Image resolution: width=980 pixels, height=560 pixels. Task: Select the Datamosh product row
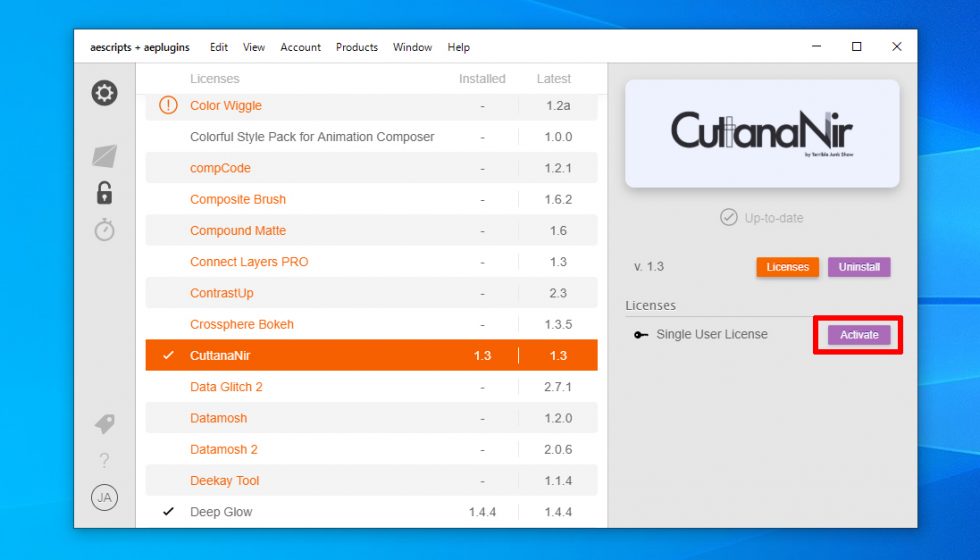(371, 418)
